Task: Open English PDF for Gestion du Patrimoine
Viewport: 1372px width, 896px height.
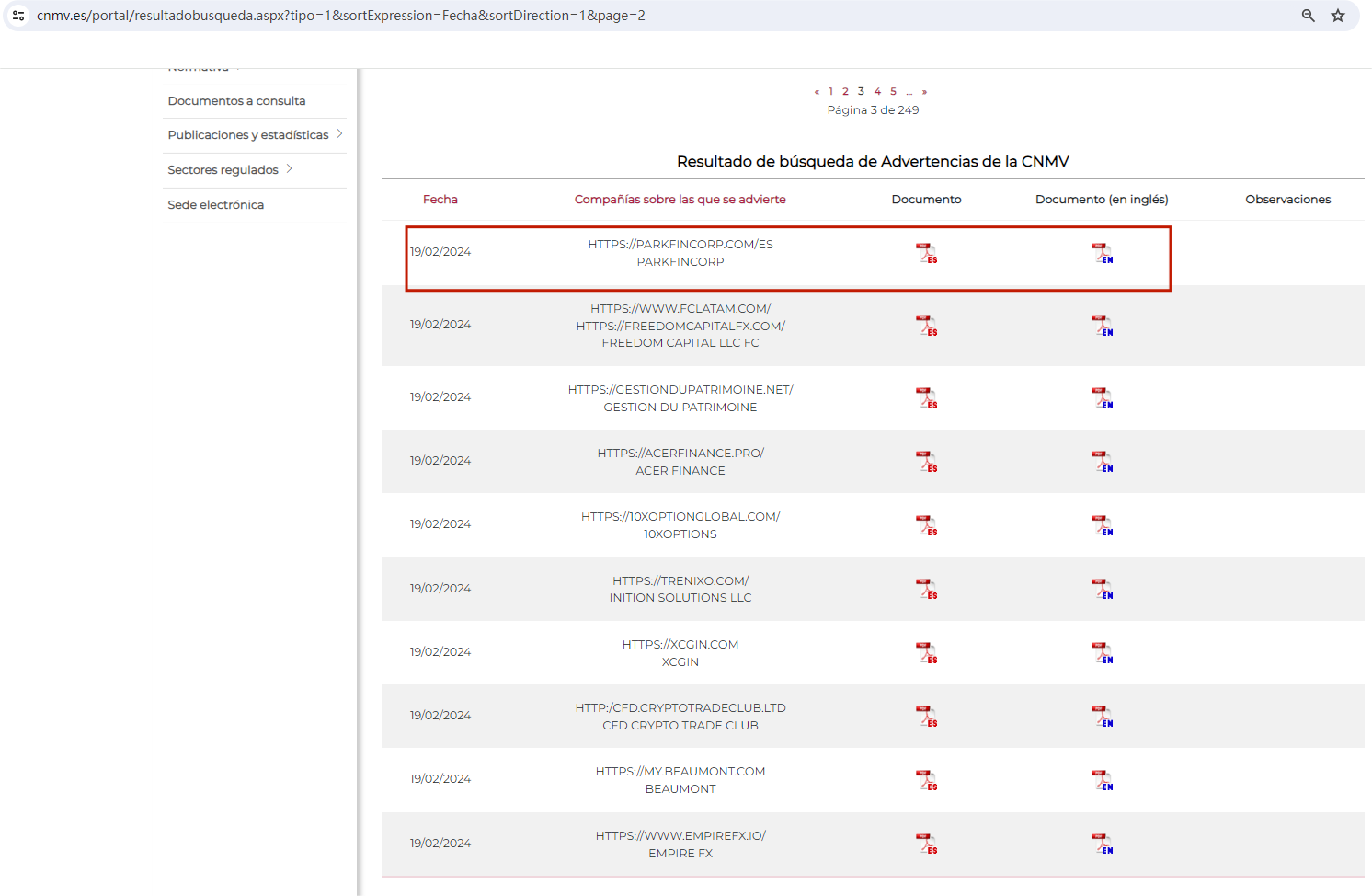Action: [x=1102, y=398]
